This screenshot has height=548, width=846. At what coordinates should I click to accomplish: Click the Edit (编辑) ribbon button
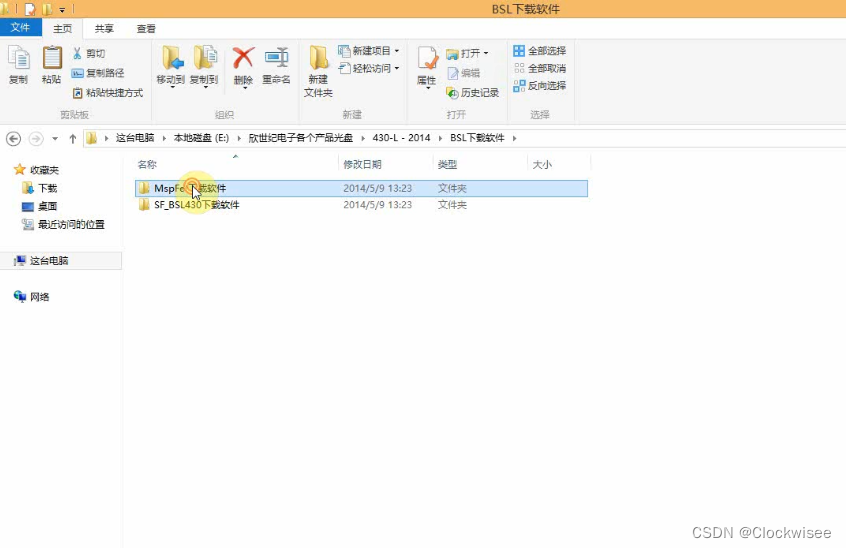(463, 73)
